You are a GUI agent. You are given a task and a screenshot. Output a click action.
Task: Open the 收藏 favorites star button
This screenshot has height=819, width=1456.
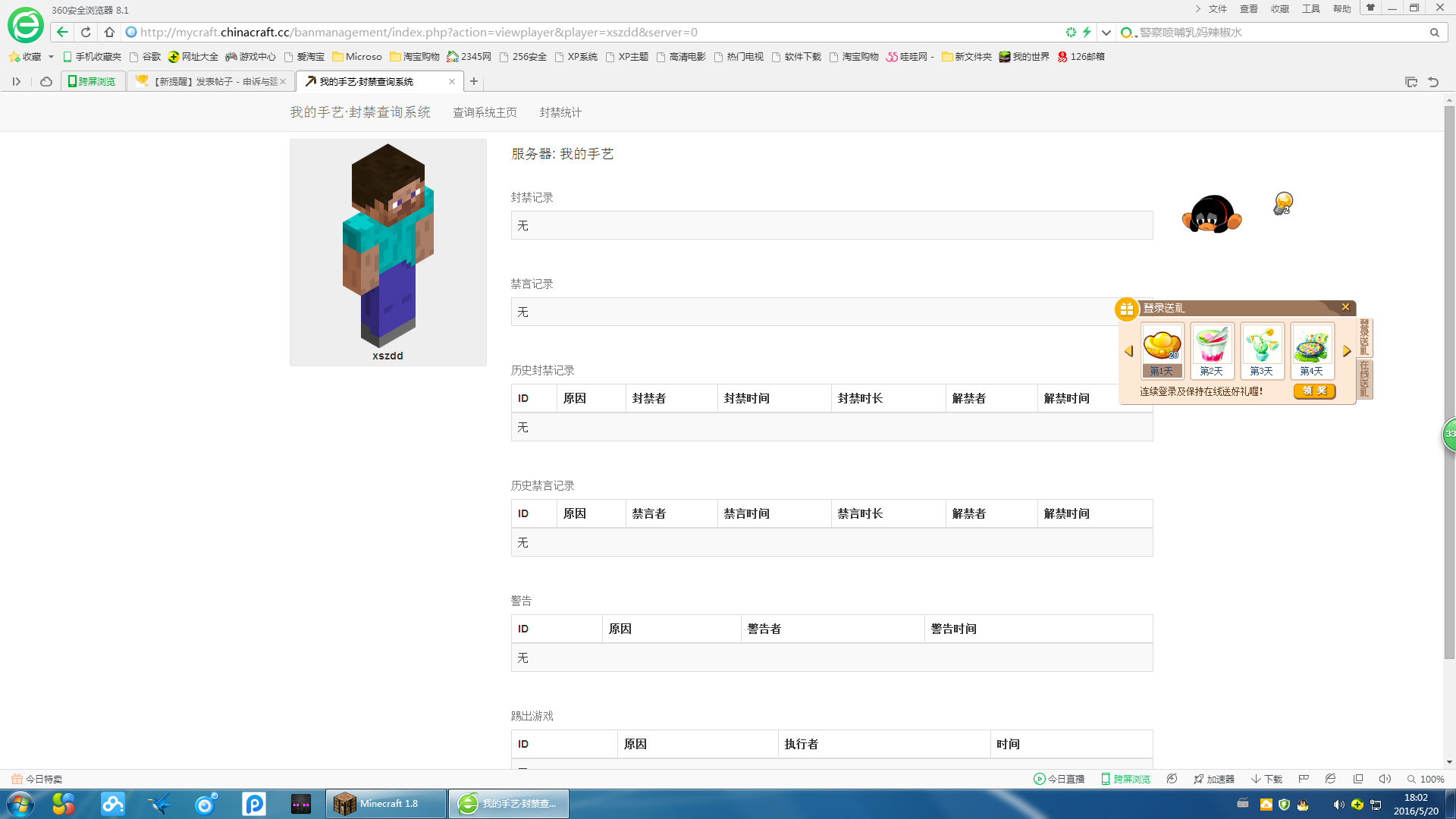click(x=24, y=57)
